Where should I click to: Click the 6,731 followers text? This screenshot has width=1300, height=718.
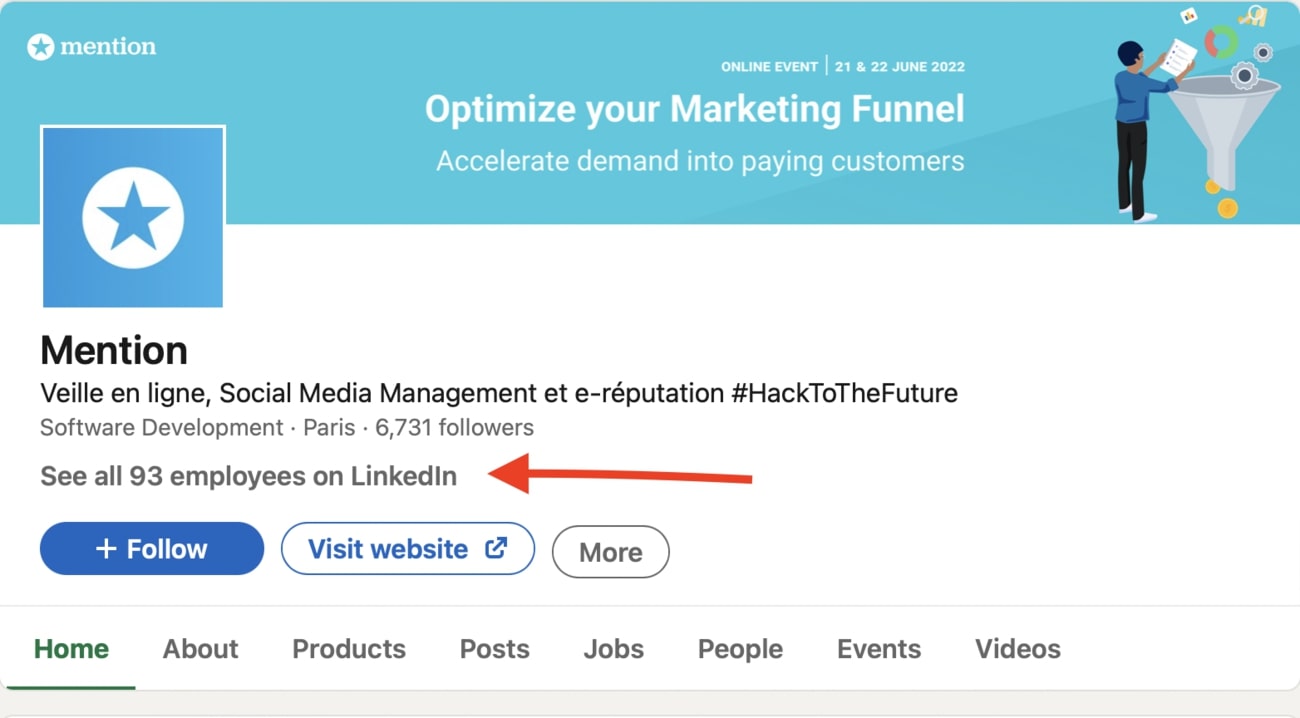[x=455, y=428]
